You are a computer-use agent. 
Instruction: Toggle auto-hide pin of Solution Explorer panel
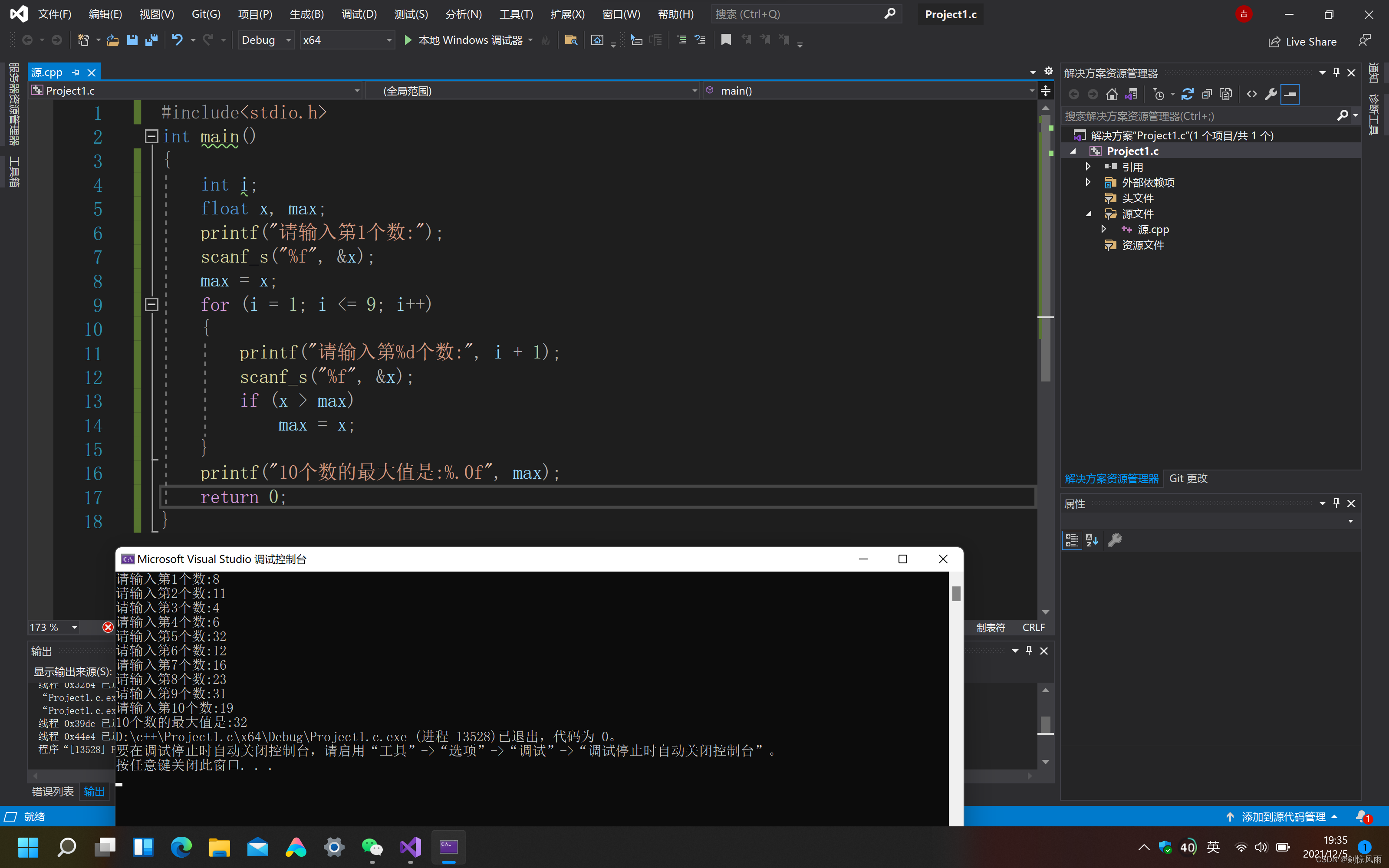[1336, 72]
